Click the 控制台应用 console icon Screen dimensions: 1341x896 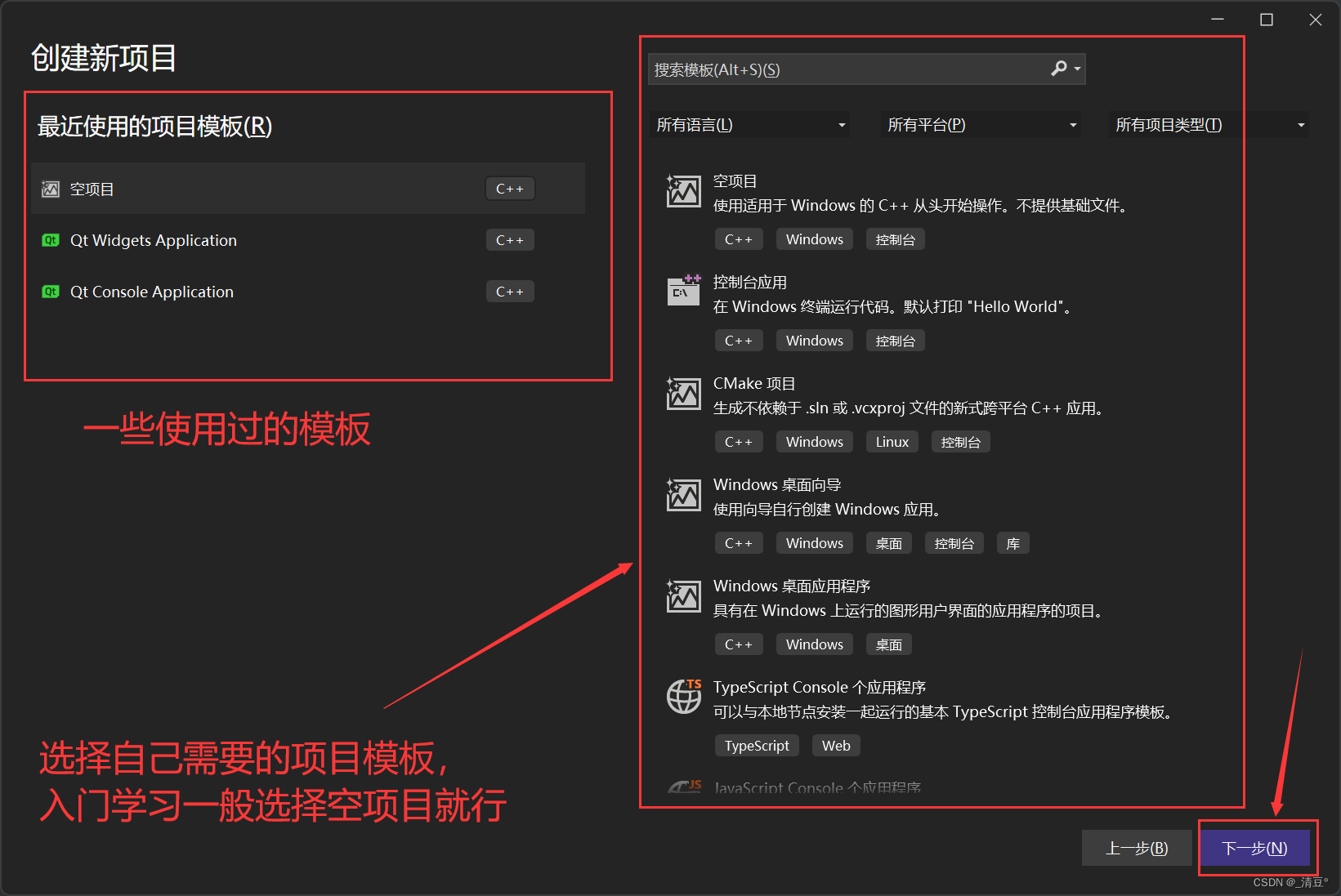(683, 291)
